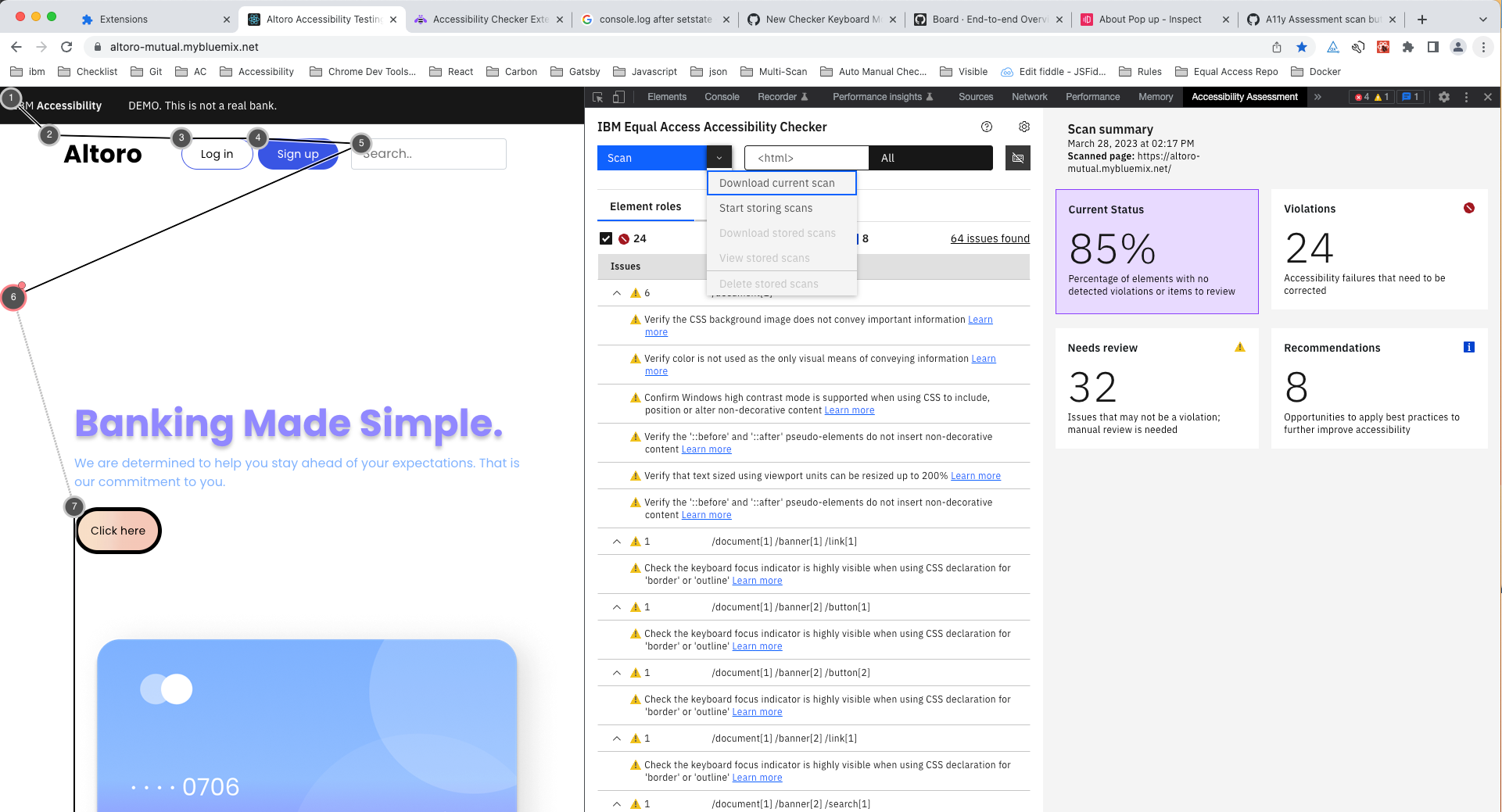This screenshot has width=1502, height=812.
Task: Switch to the DevTools Elements tab
Action: tap(667, 97)
